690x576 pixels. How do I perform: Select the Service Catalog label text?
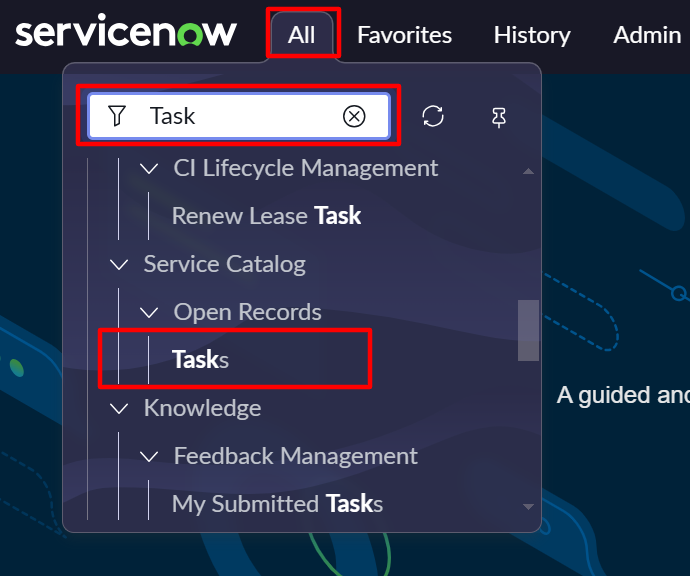click(225, 264)
